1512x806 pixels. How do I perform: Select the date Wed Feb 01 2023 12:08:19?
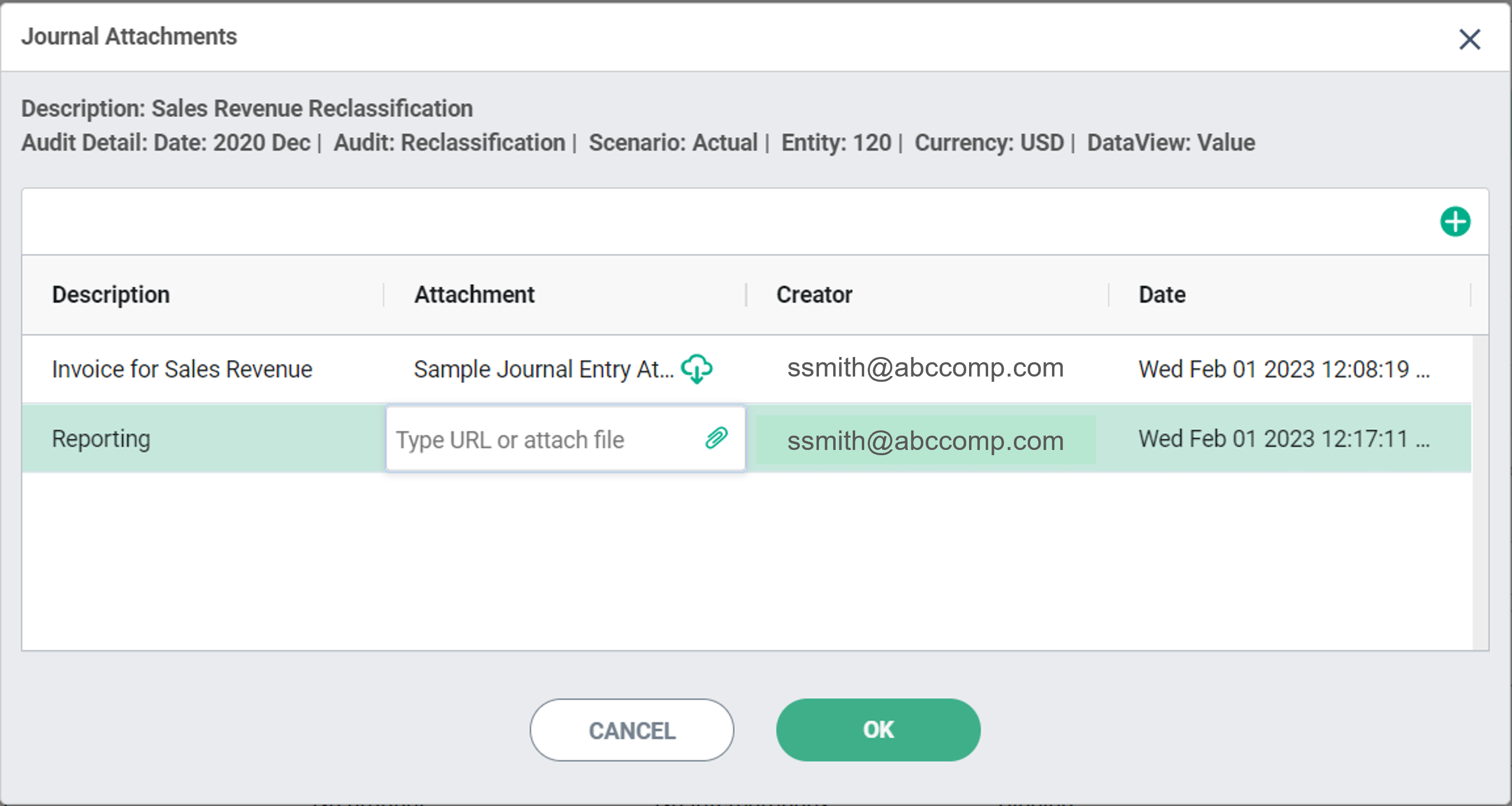point(1284,369)
